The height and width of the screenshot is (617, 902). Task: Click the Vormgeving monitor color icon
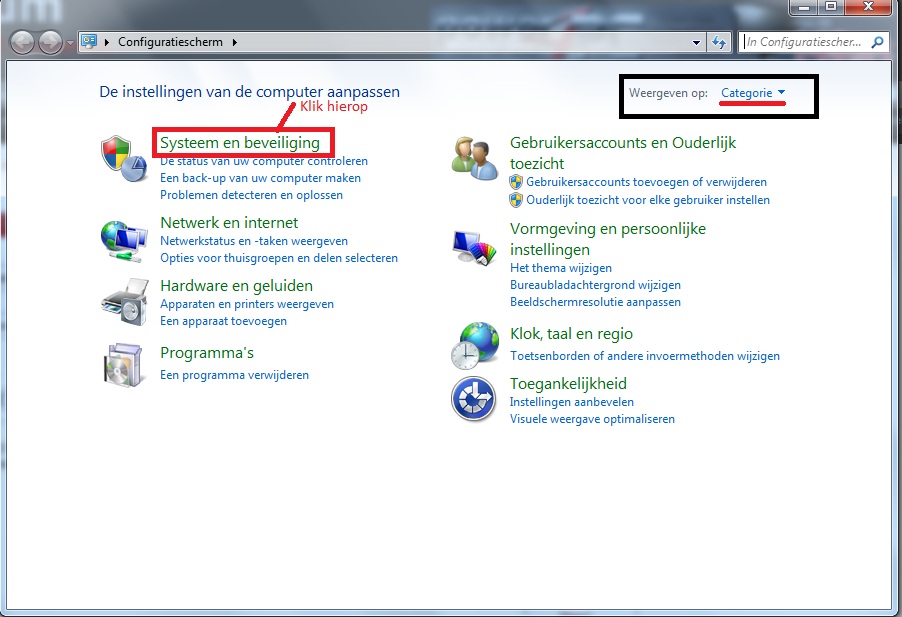coord(475,247)
